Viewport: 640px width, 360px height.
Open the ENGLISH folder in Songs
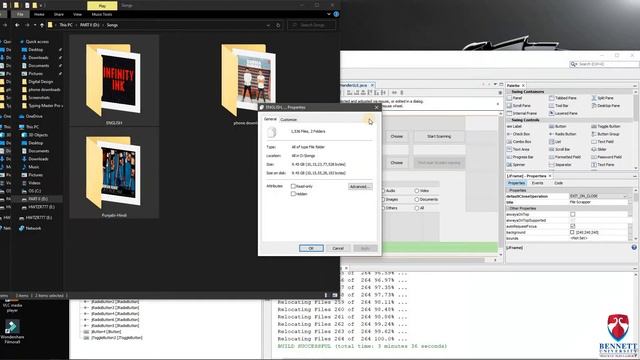tap(114, 80)
